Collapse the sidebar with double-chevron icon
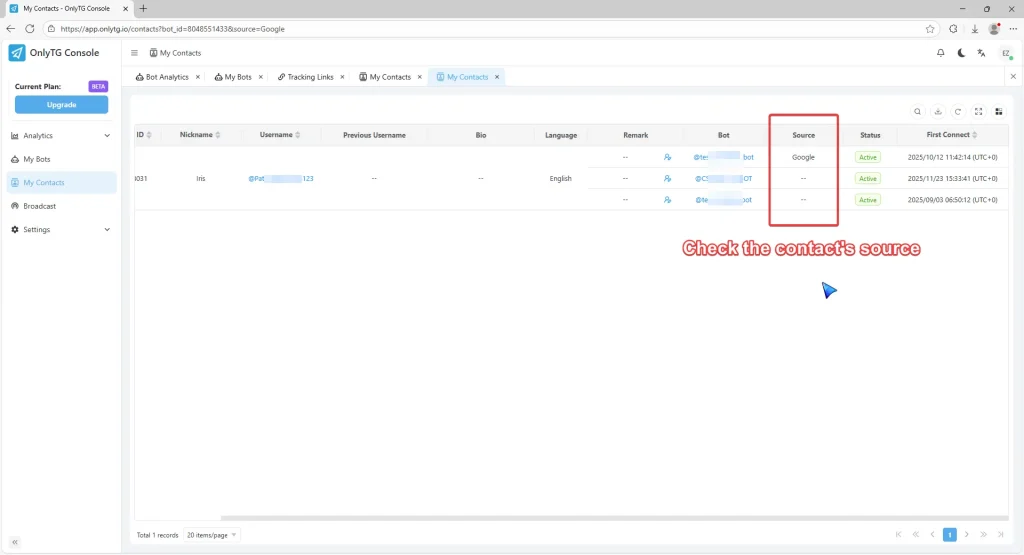Image resolution: width=1024 pixels, height=555 pixels. point(15,542)
